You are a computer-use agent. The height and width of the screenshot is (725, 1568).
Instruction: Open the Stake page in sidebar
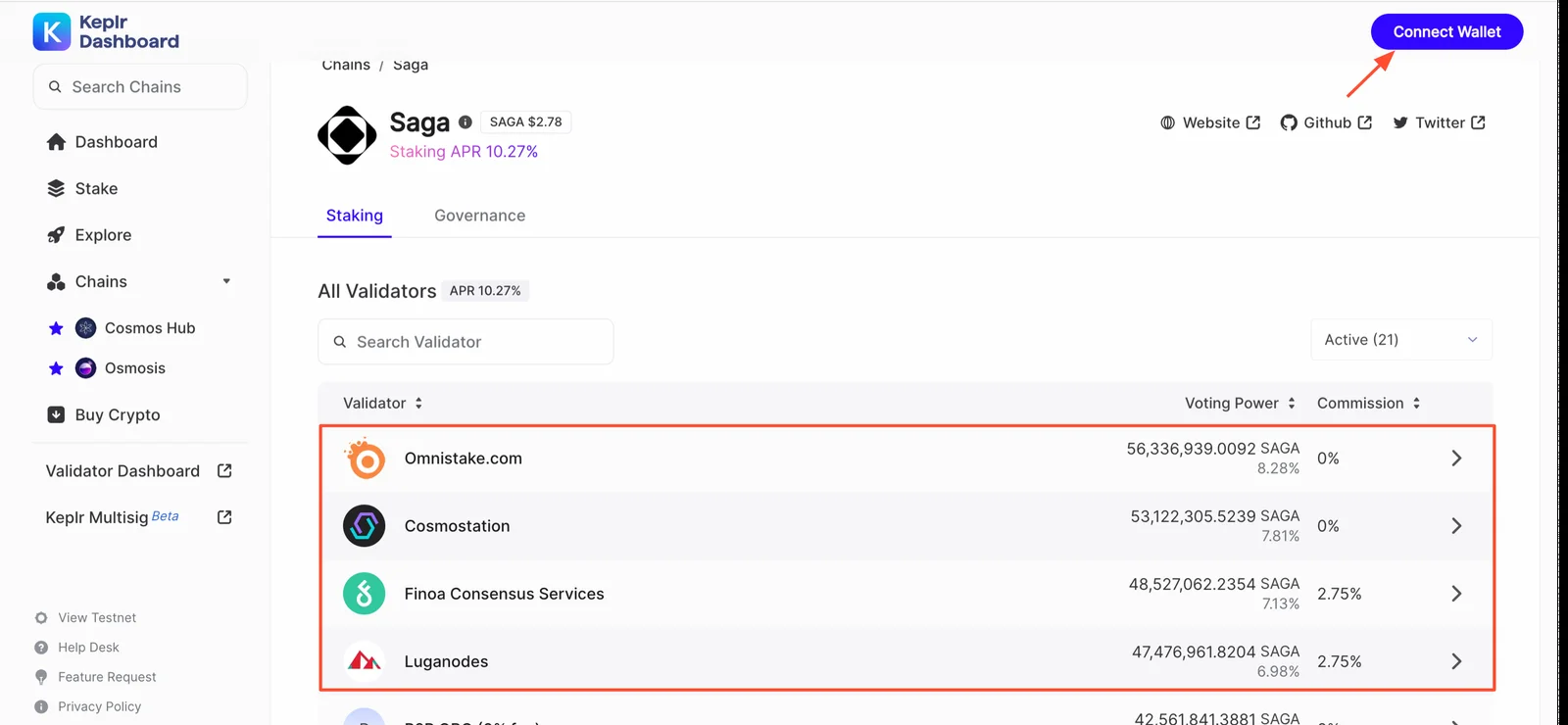coord(82,188)
